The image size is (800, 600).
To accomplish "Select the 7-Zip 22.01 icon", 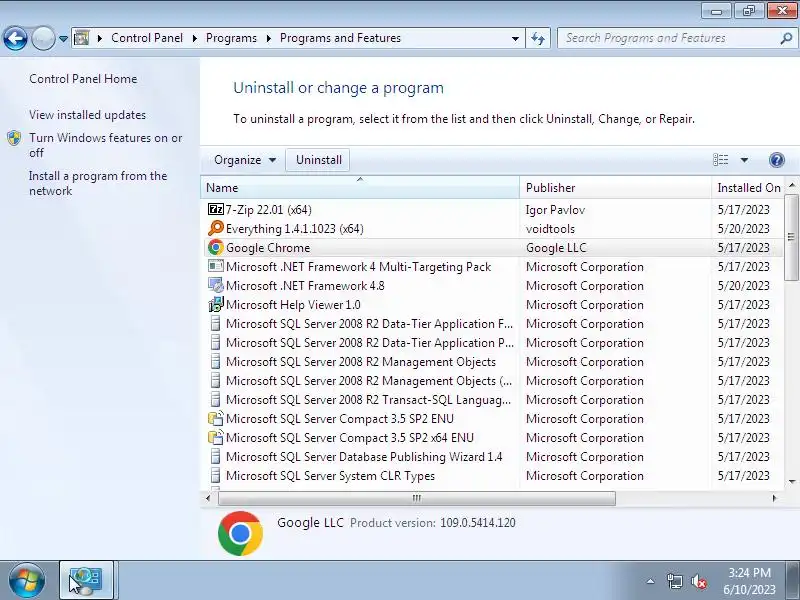I will click(x=216, y=209).
